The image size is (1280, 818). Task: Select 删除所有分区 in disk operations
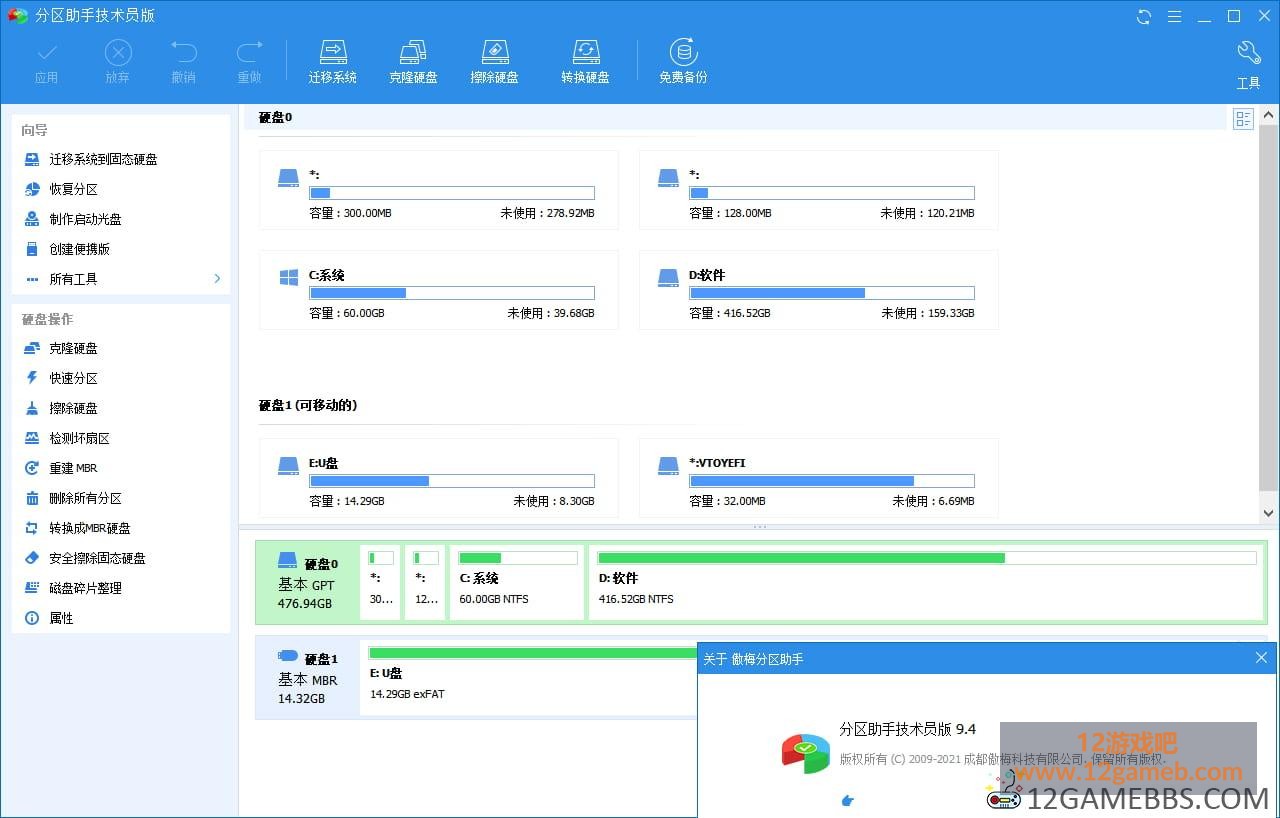pos(86,498)
